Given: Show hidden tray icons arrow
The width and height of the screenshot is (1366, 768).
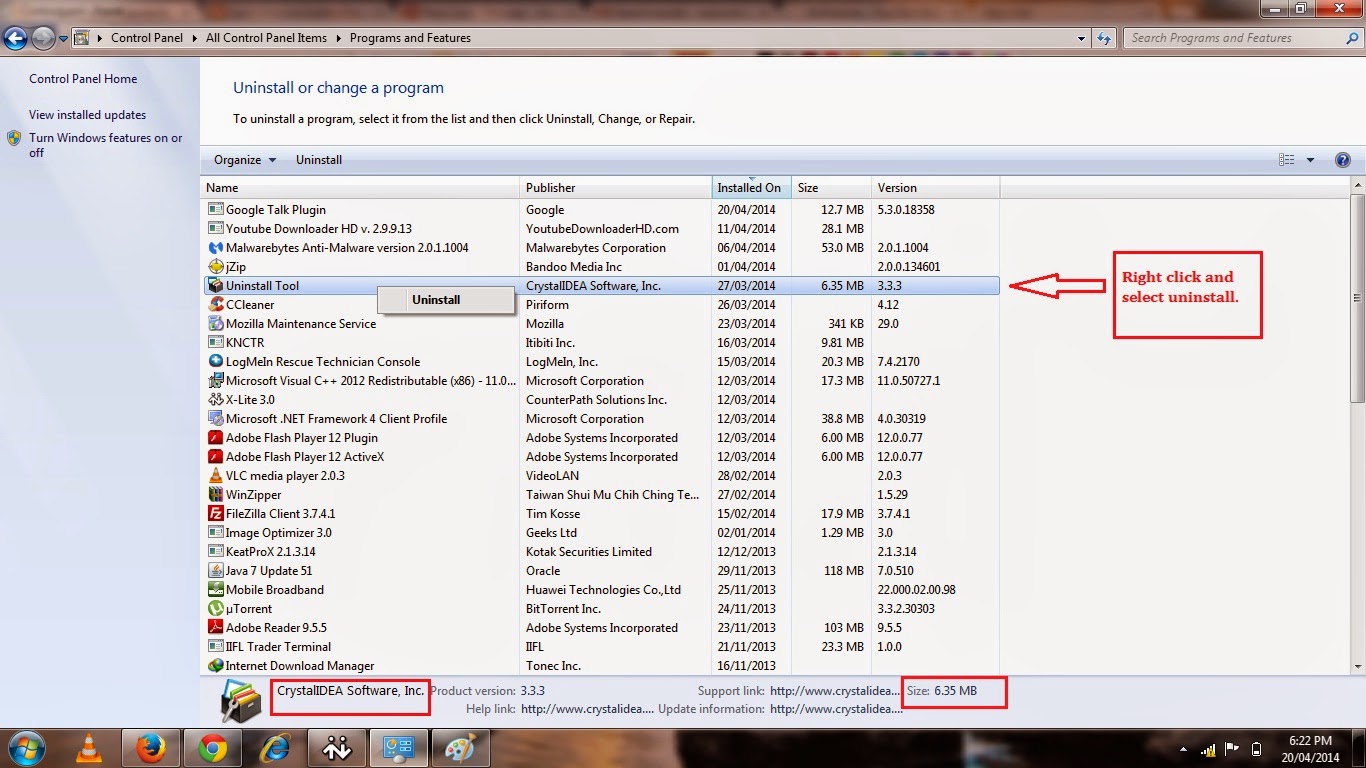Looking at the screenshot, I should 1184,750.
